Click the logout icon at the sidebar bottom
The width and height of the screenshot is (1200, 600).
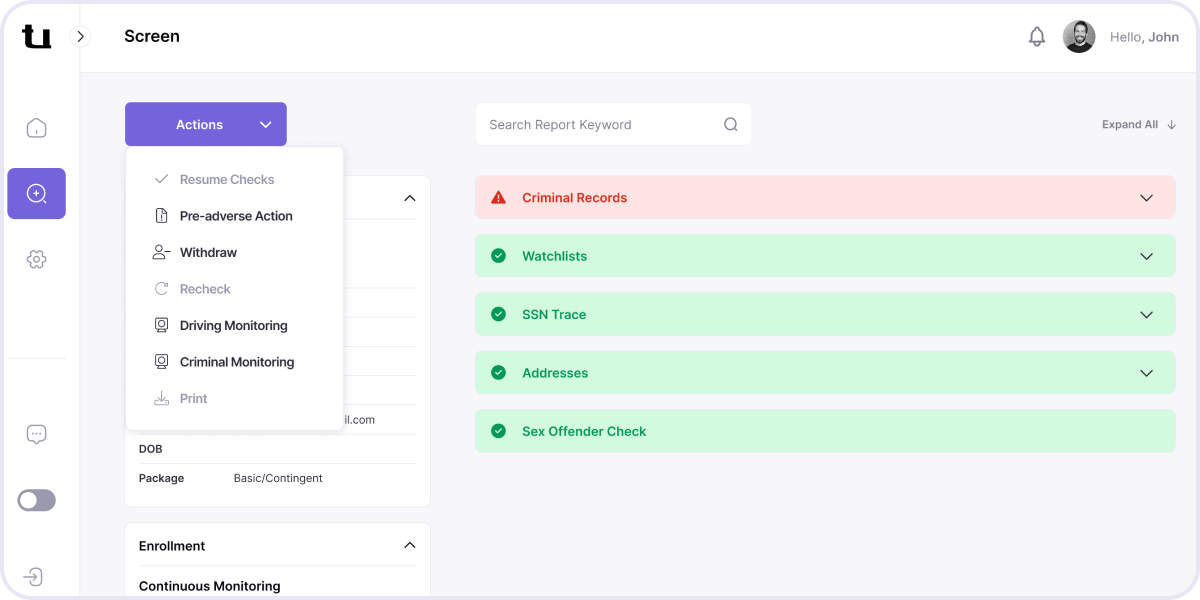coord(33,577)
